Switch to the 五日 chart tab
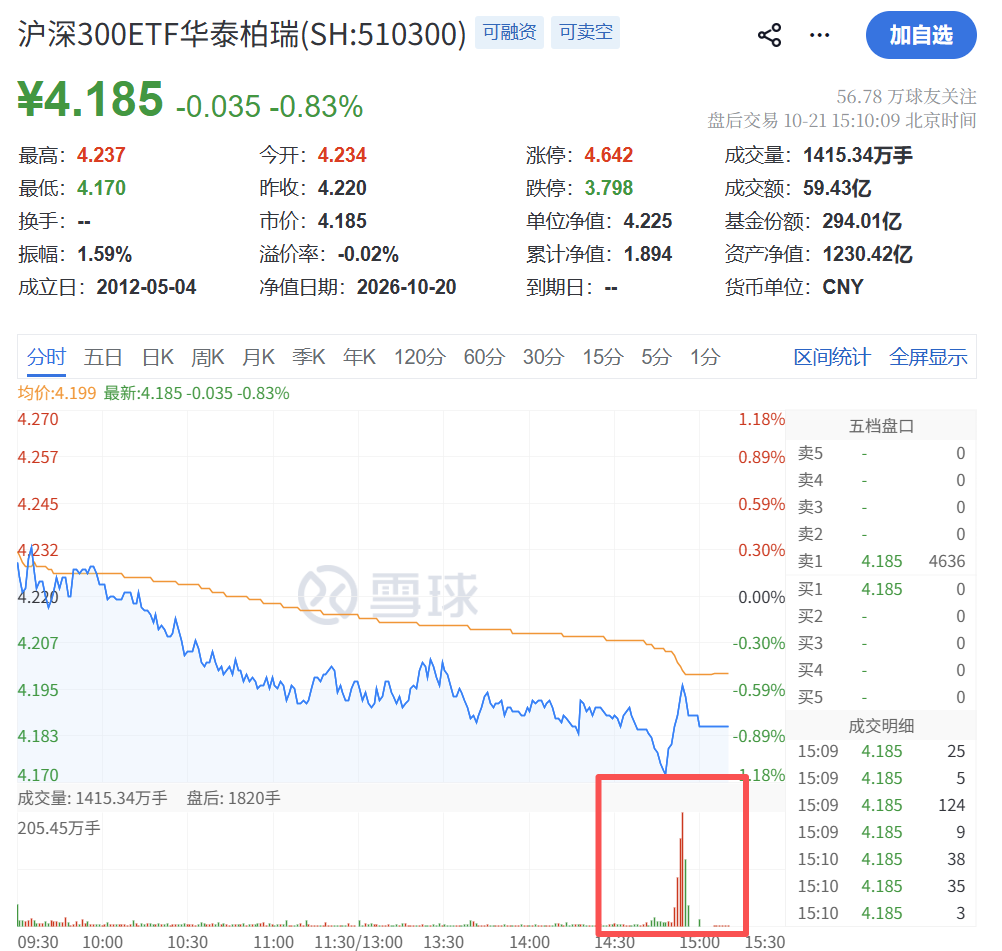Image resolution: width=1002 pixels, height=951 pixels. click(x=103, y=357)
